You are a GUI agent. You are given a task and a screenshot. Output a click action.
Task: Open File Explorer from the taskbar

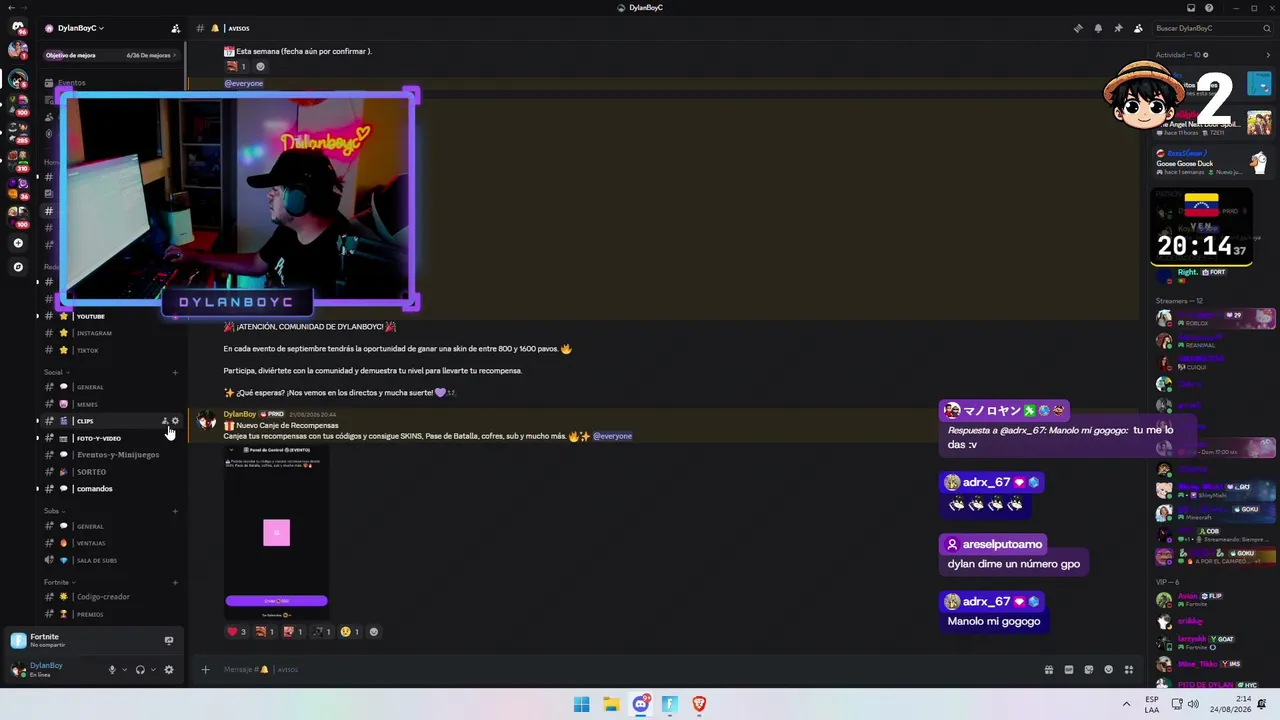(611, 704)
